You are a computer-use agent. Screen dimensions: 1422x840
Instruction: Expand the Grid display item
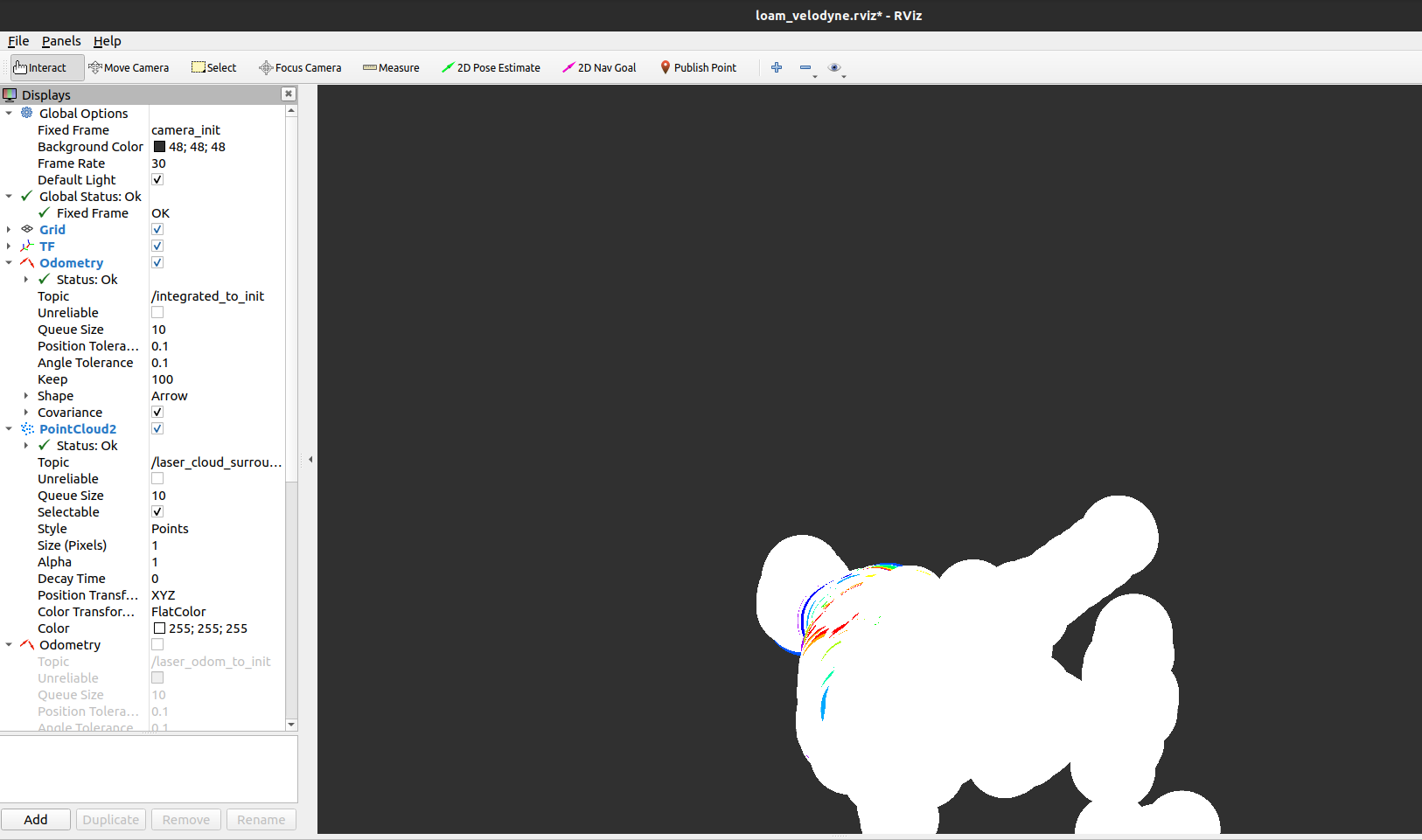coord(9,229)
